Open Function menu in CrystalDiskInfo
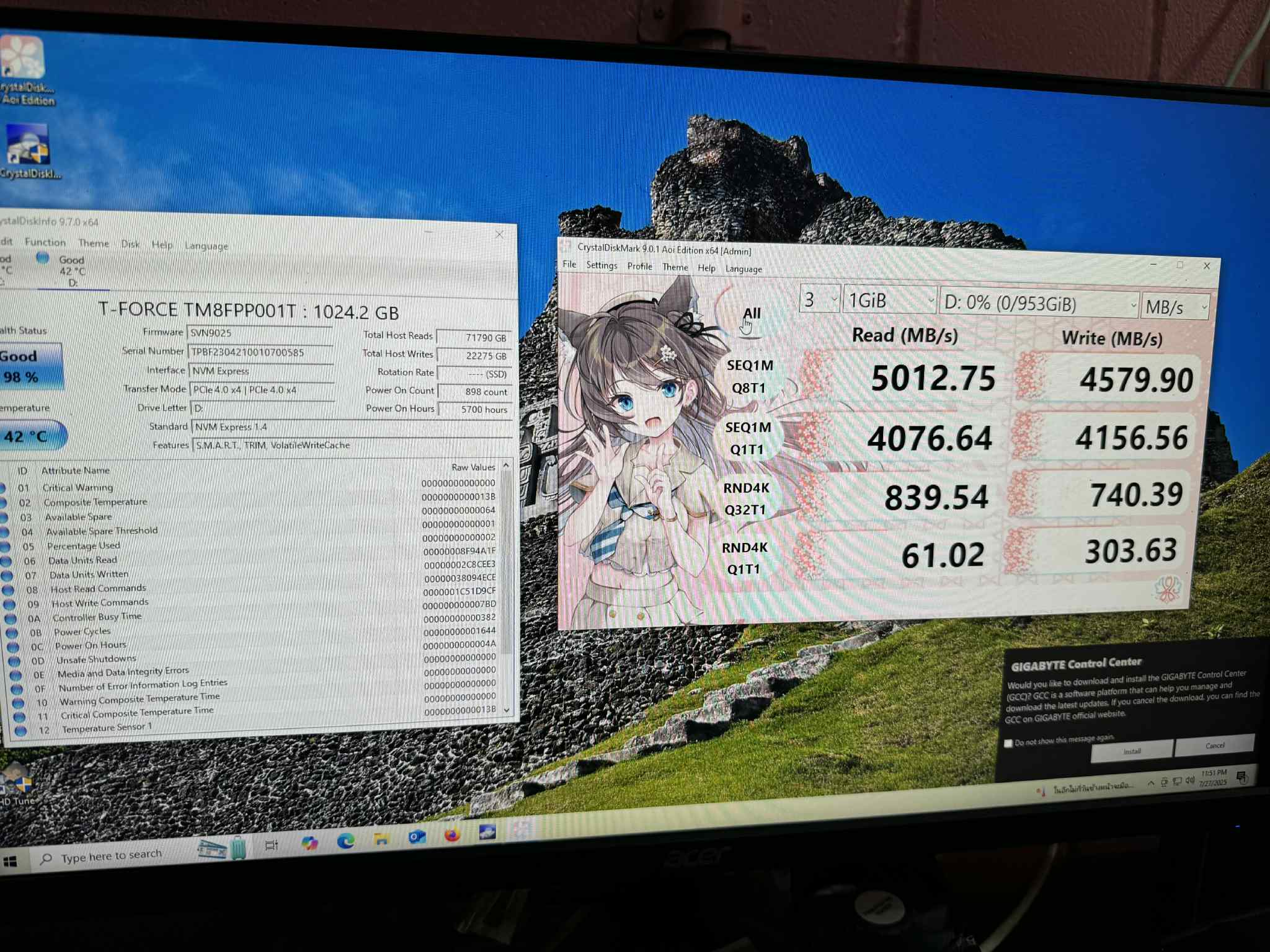This screenshot has height=952, width=1270. click(45, 242)
